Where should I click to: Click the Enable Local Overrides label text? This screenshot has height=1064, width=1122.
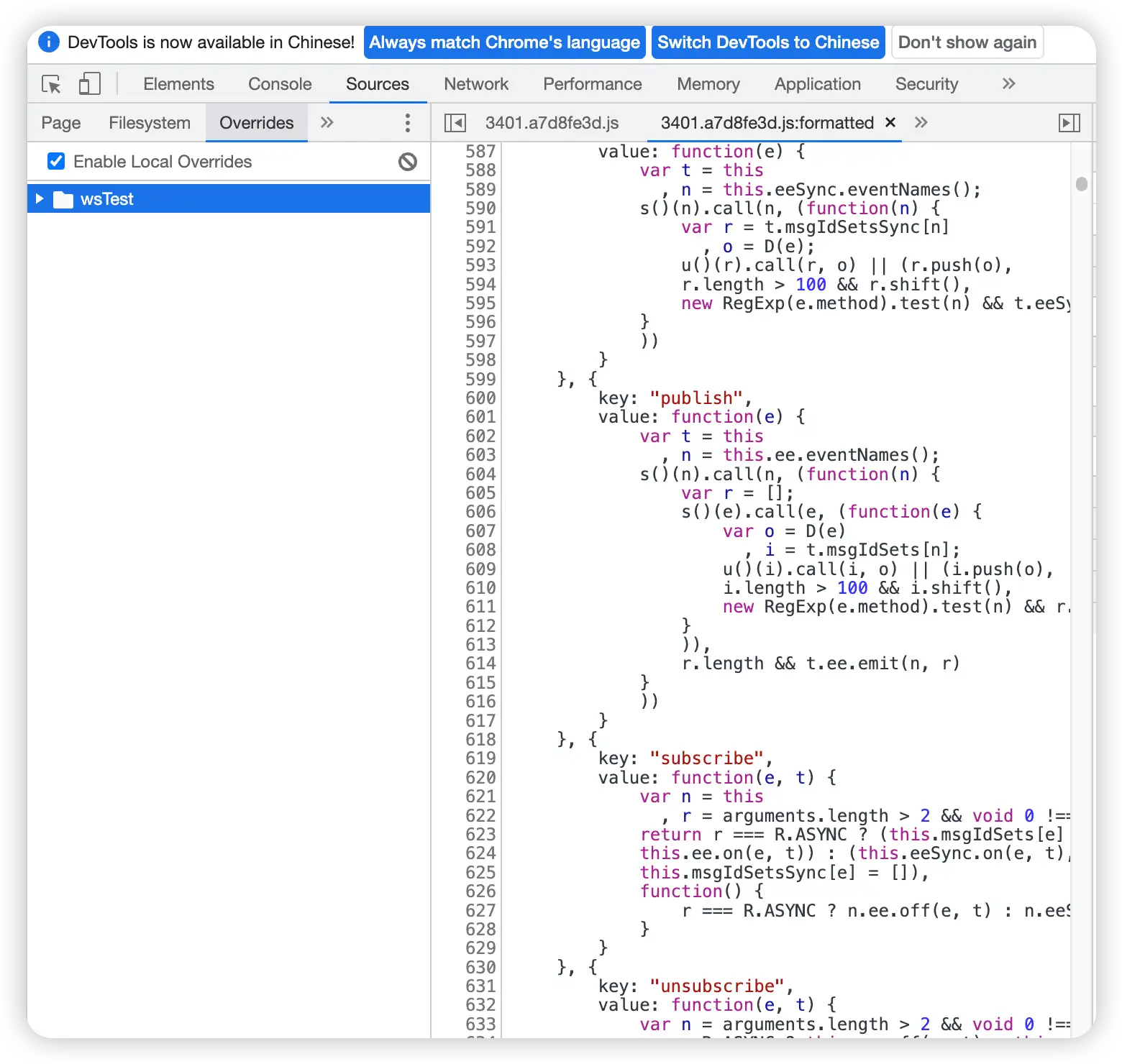pos(163,162)
